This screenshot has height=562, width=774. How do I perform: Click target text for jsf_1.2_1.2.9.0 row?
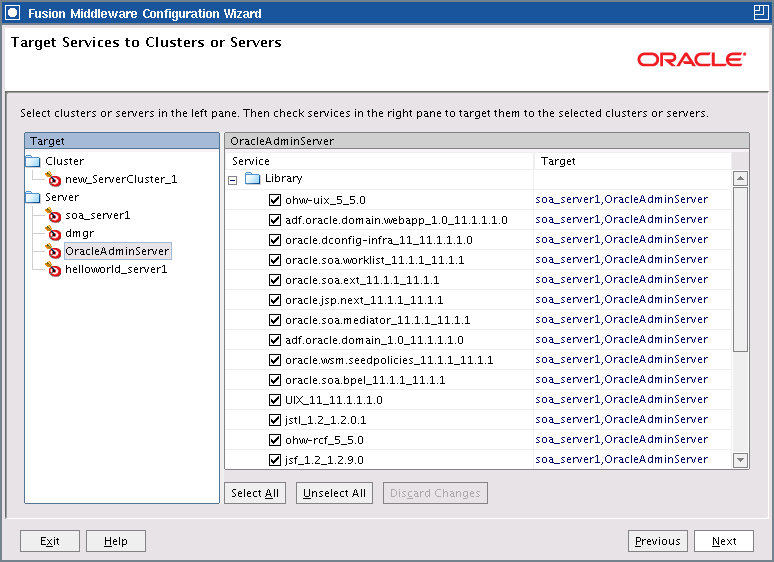(621, 459)
